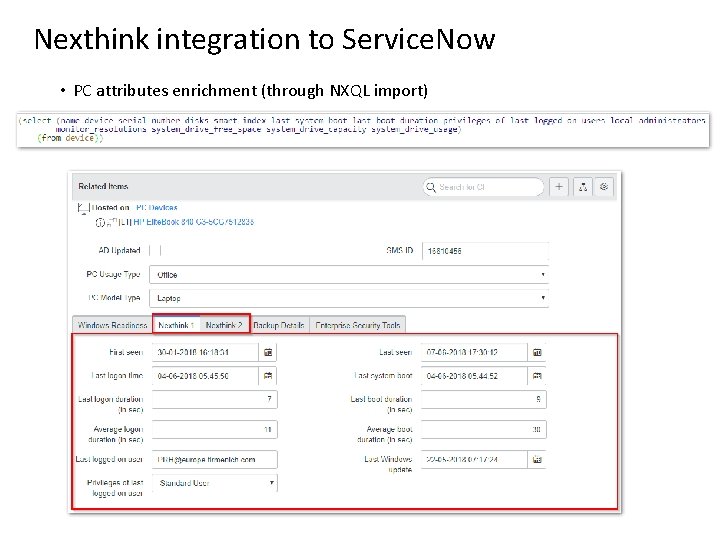Click the PC Usage Type label
This screenshot has height=540, width=720.
[113, 274]
